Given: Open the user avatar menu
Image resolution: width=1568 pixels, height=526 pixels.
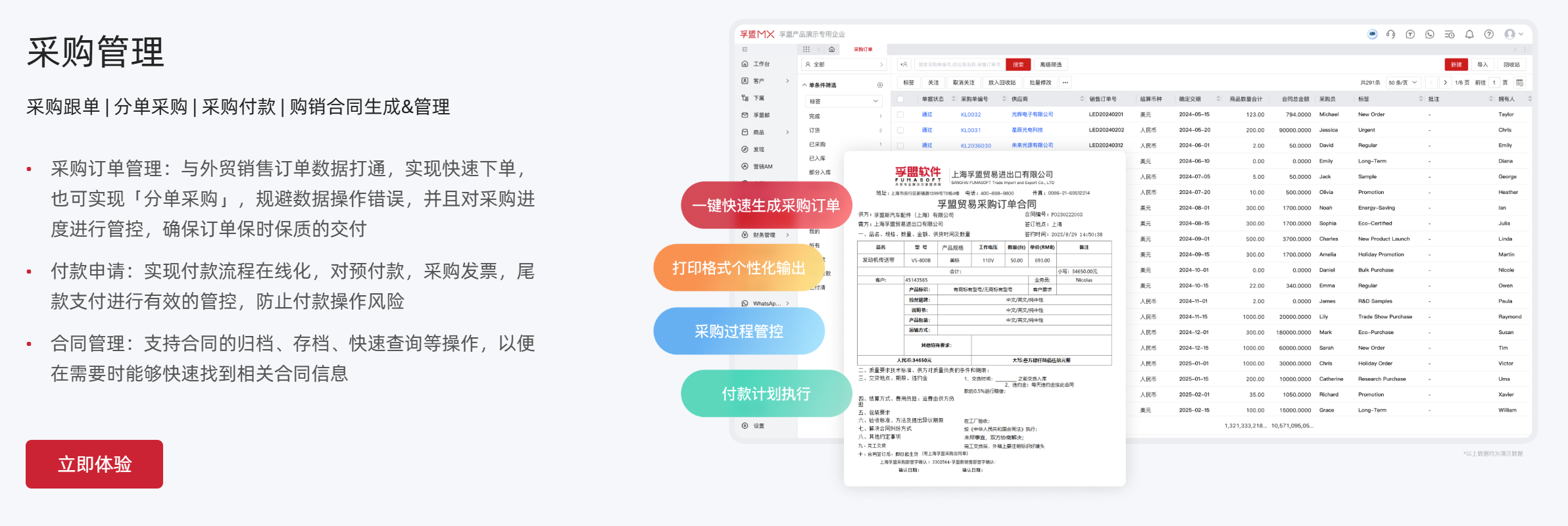Looking at the screenshot, I should coord(1513,34).
